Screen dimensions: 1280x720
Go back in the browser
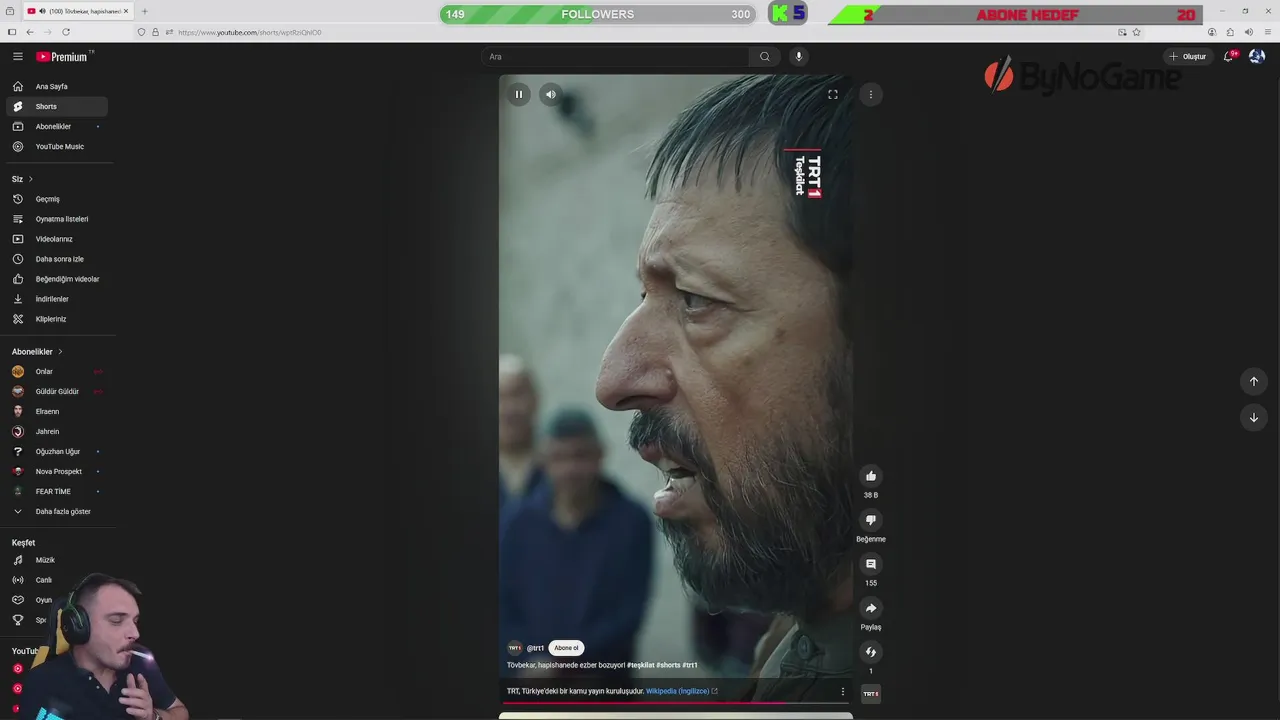click(x=30, y=32)
